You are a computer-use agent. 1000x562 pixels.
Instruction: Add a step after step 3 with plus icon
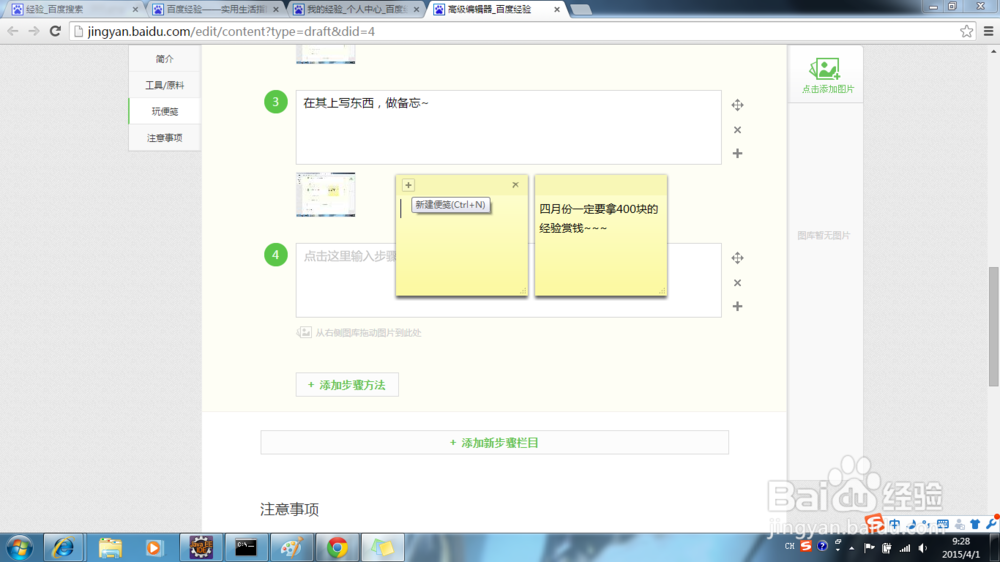(737, 153)
